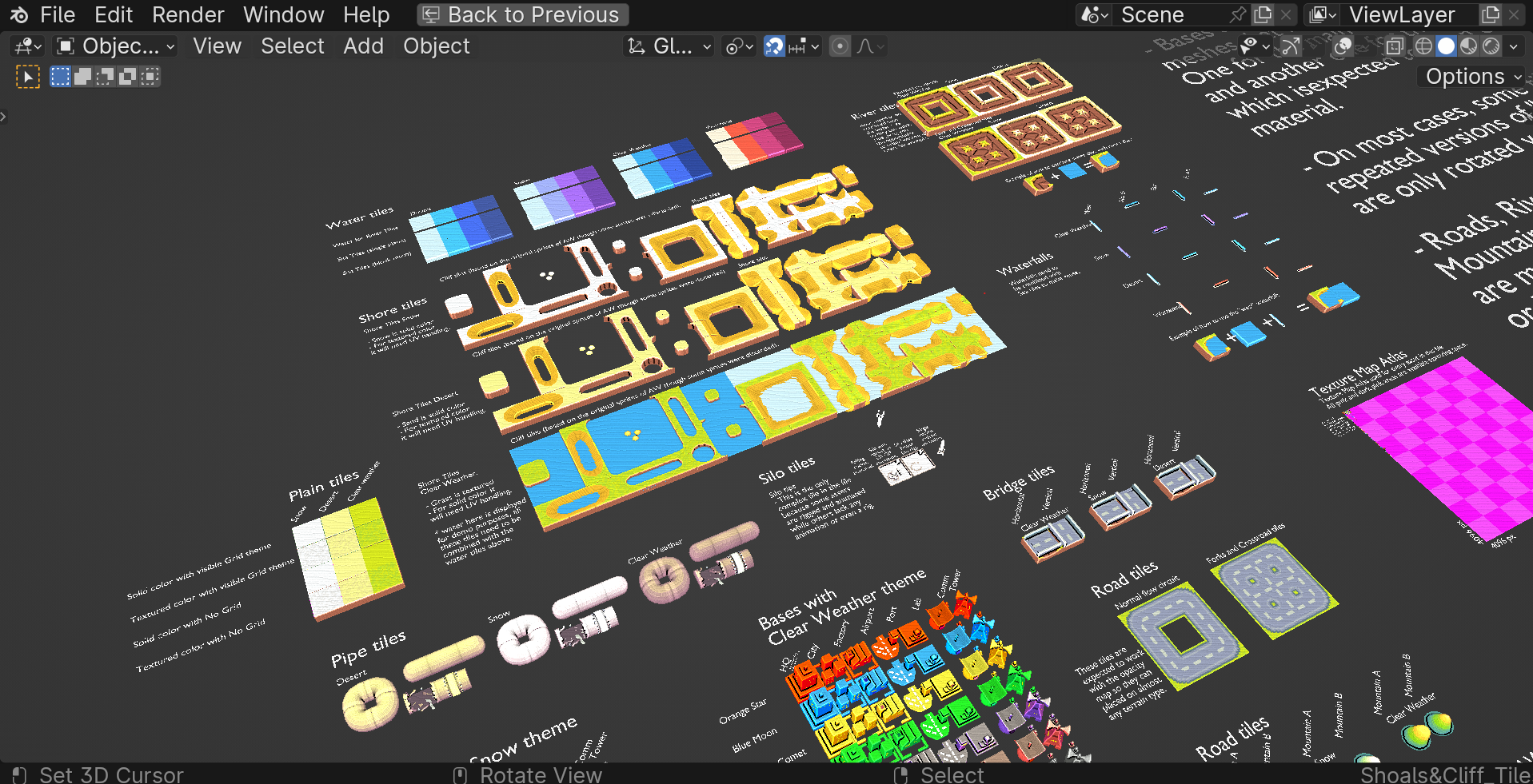Expand the toolbar with left edge arrow
Screen dimensions: 1533x784
[x=3, y=117]
